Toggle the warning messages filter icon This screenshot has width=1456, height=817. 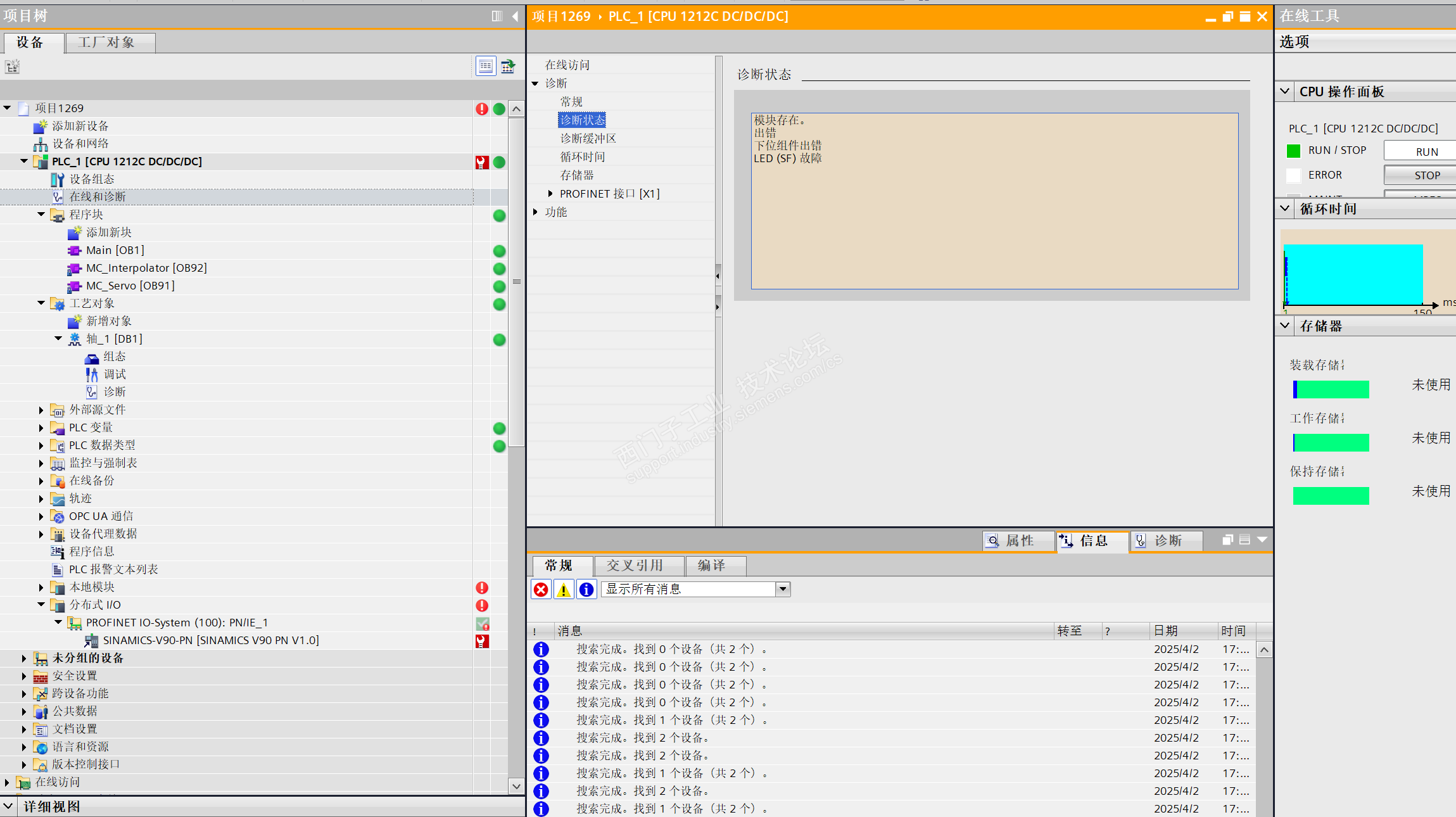564,590
